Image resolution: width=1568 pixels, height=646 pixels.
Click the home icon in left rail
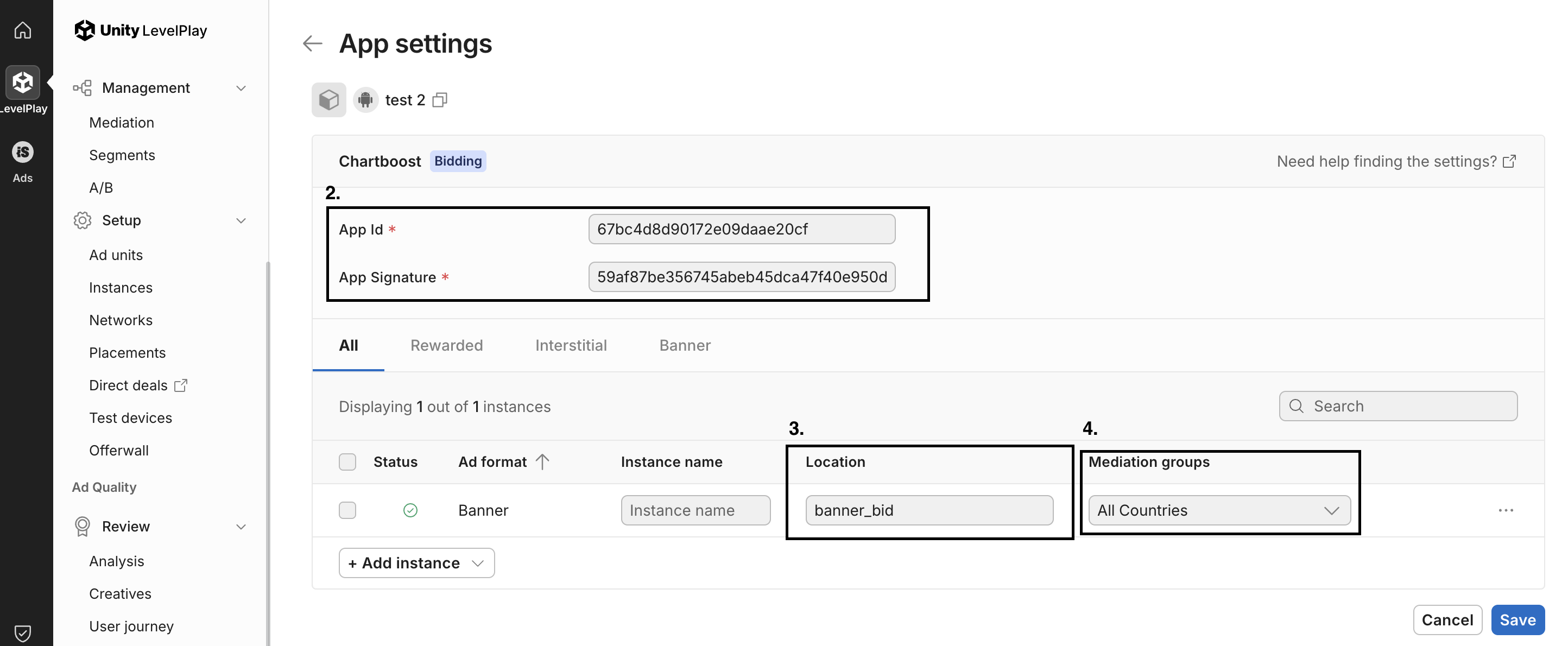click(22, 30)
